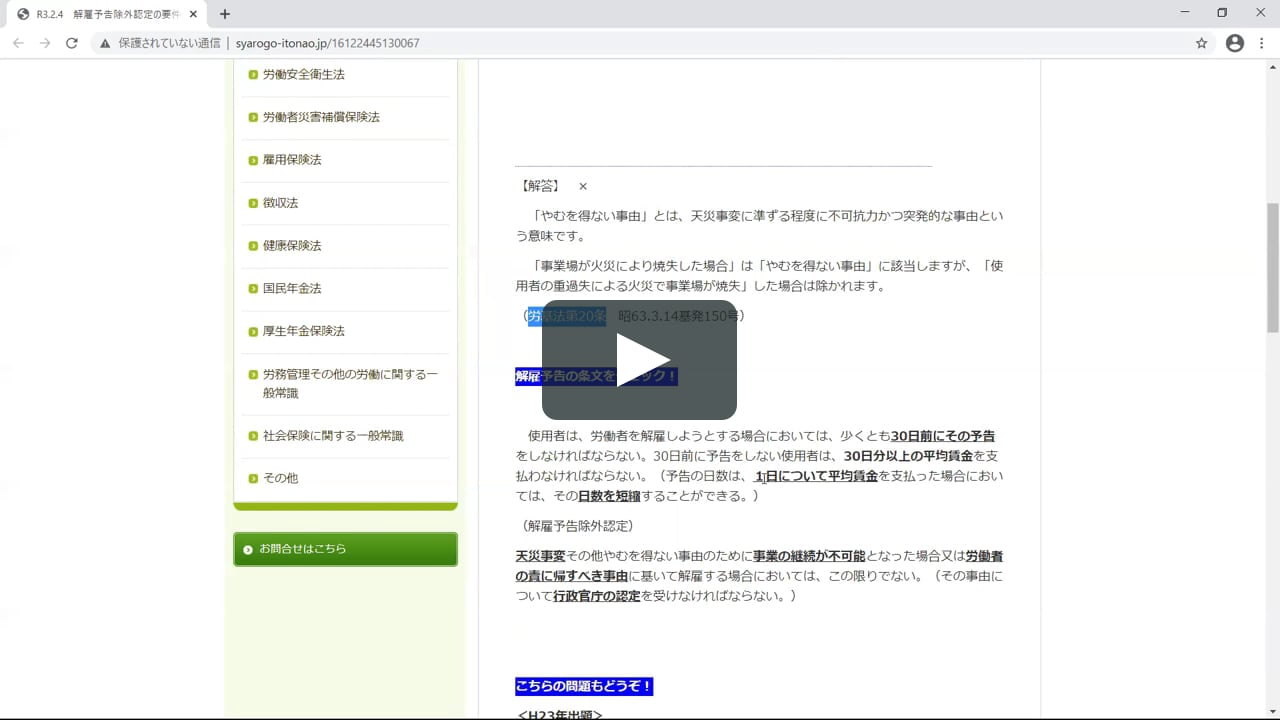The width and height of the screenshot is (1280, 720).
Task: Click the bold text 天災事変
Action: (x=541, y=556)
